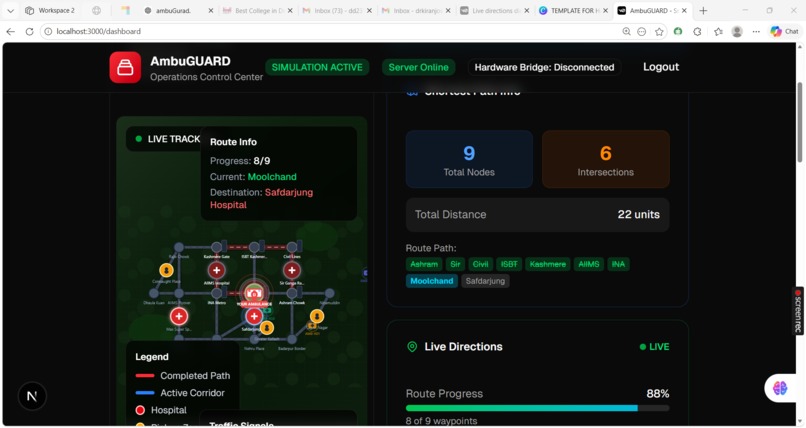806x428 pixels.
Task: Click the blue Active Corridor legend swatch
Action: 144,393
